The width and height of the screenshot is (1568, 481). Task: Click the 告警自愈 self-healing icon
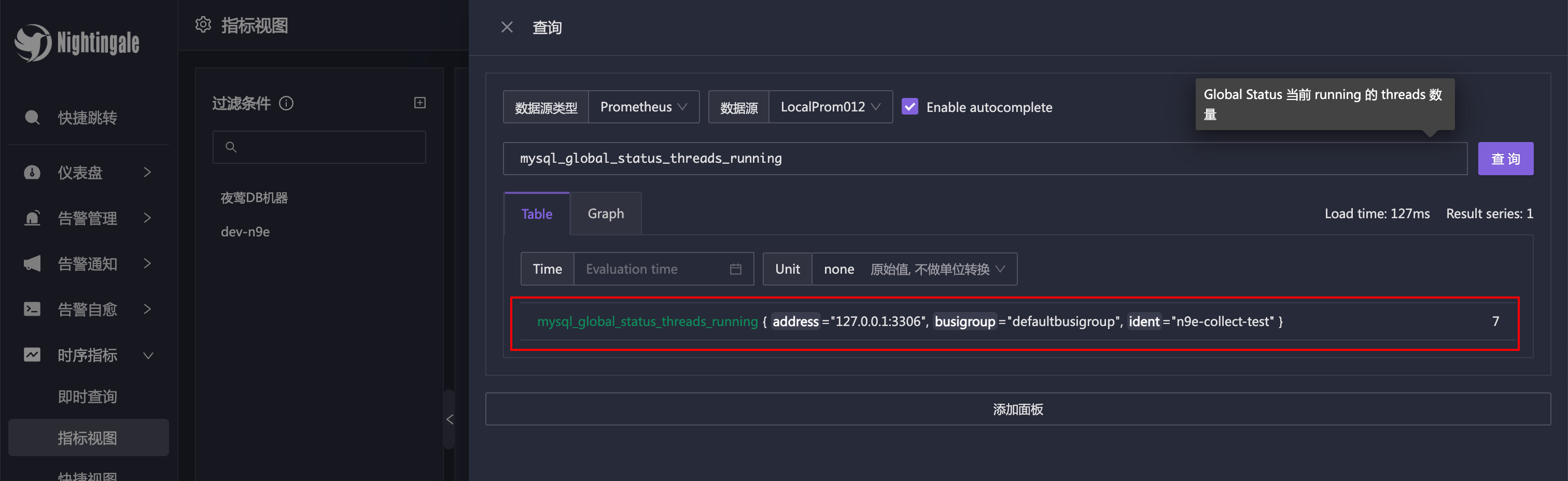click(x=32, y=309)
